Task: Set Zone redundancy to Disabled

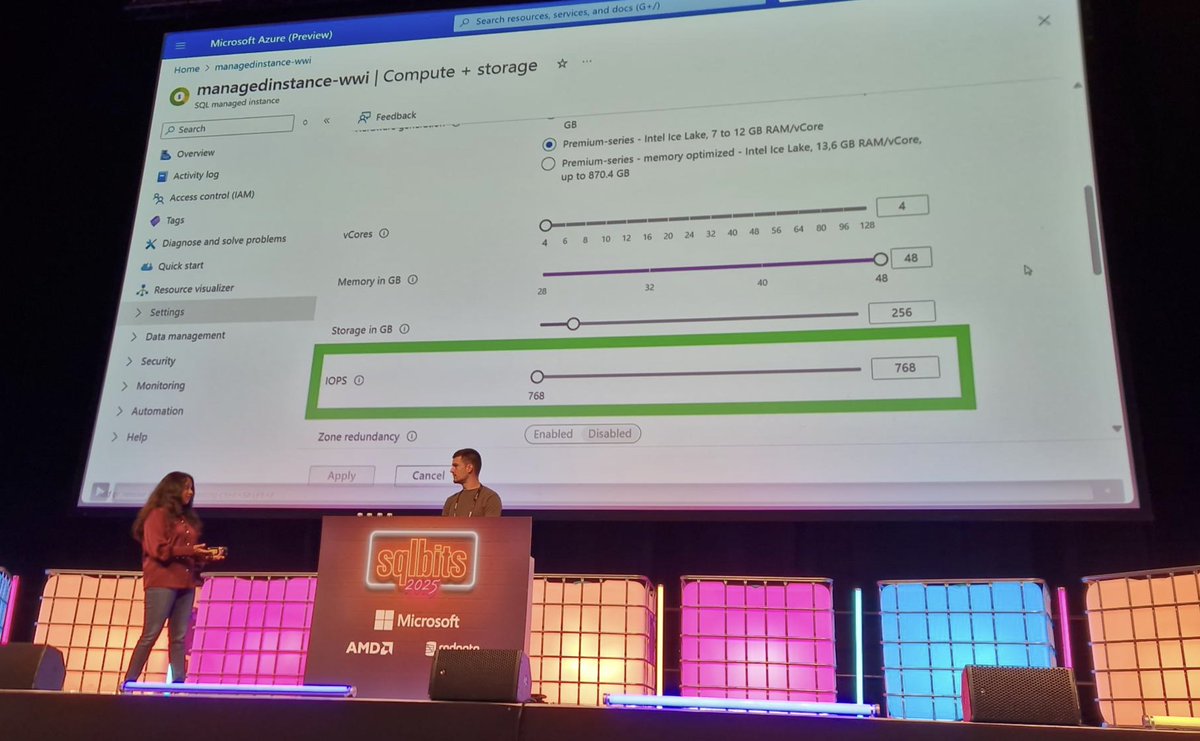Action: point(610,434)
